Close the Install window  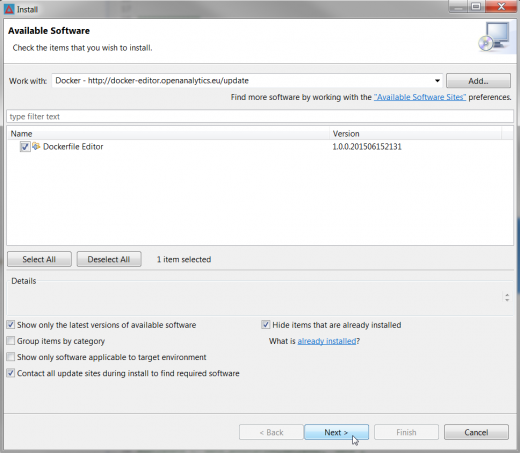501,7
